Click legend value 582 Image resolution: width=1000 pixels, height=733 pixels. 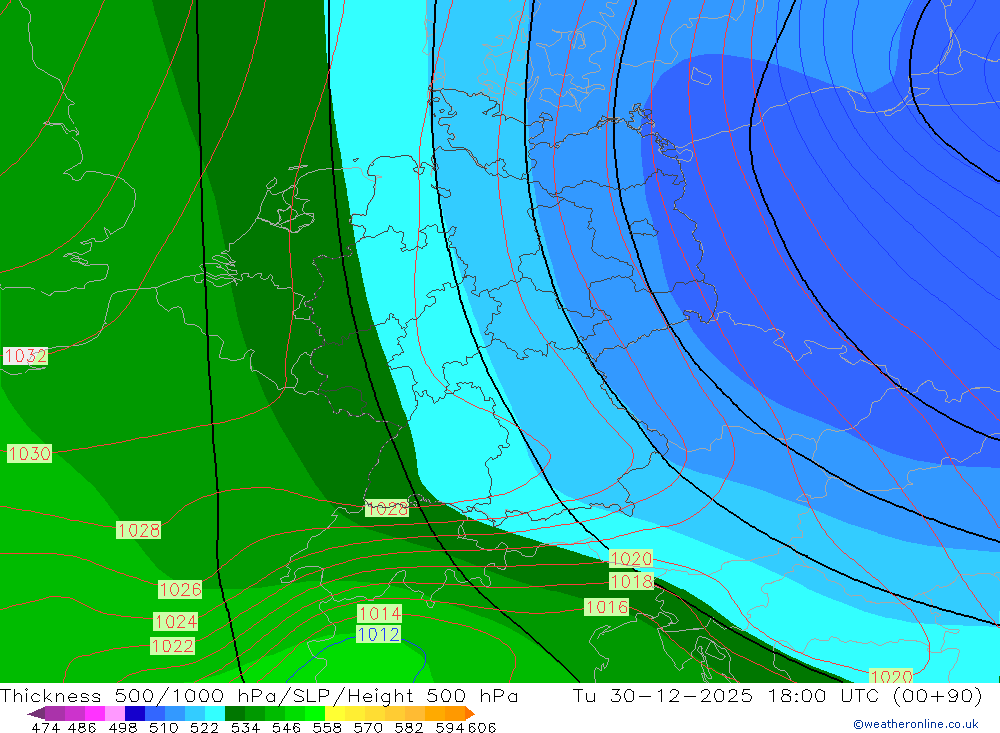[408, 727]
